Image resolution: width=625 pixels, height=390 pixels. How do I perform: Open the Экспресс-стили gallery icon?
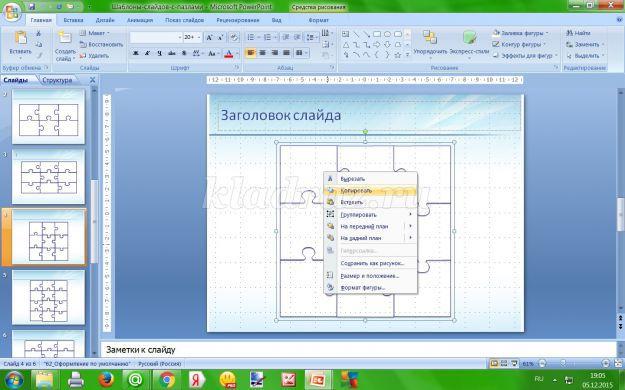470,38
